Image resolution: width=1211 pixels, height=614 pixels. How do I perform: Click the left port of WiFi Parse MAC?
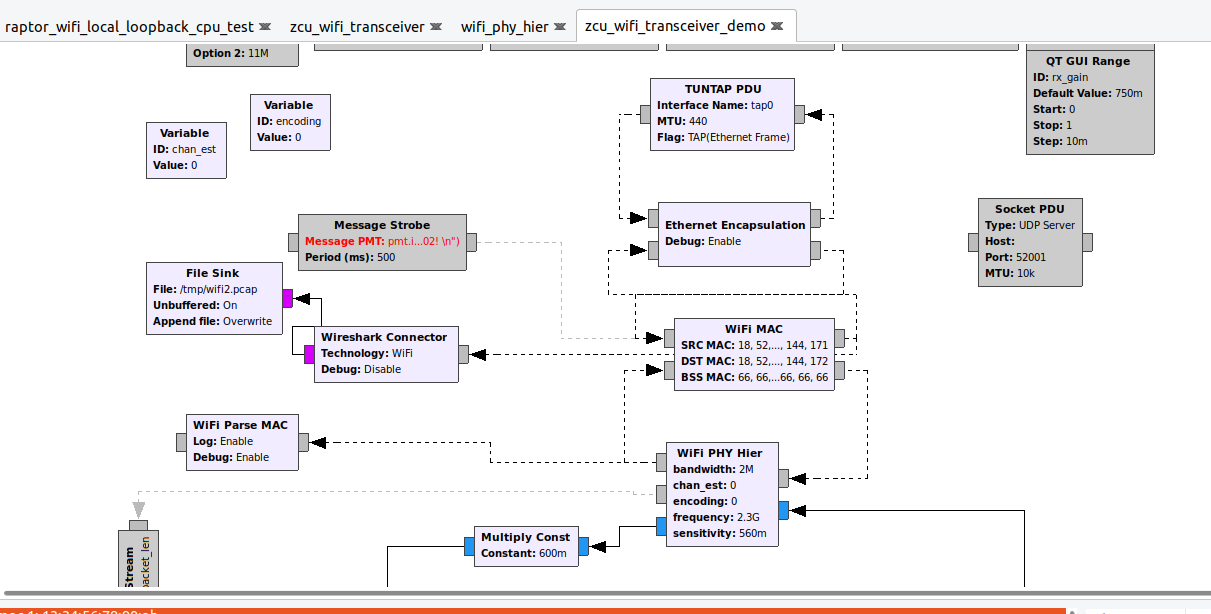point(181,442)
